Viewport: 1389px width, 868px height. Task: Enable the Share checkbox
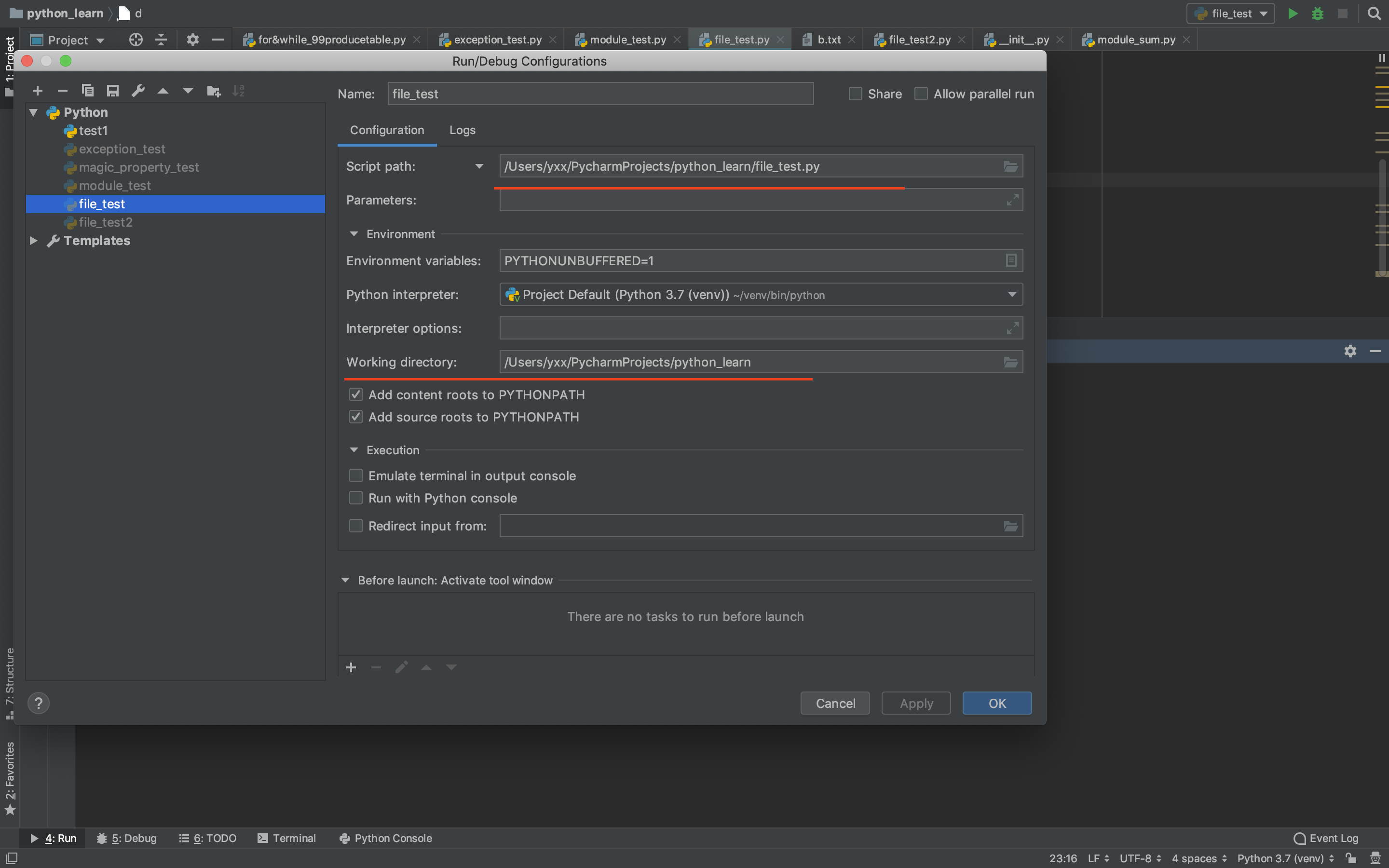tap(855, 94)
